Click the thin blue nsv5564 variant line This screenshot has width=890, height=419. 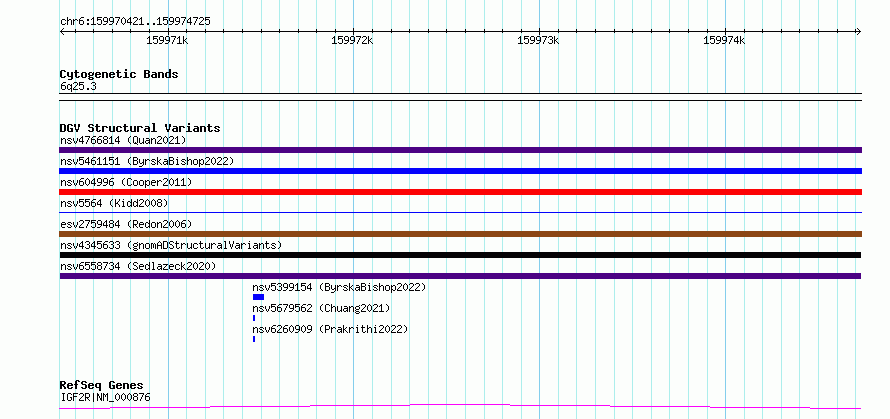460,213
